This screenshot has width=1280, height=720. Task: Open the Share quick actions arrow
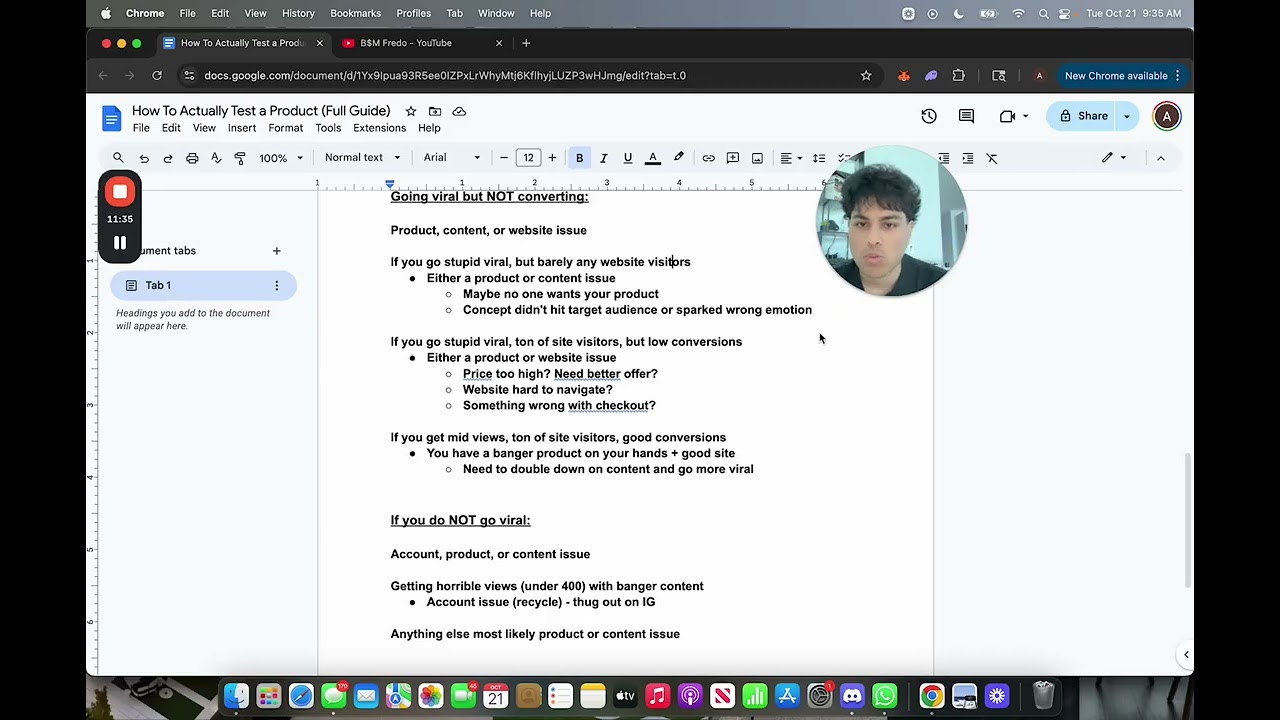(x=1127, y=116)
